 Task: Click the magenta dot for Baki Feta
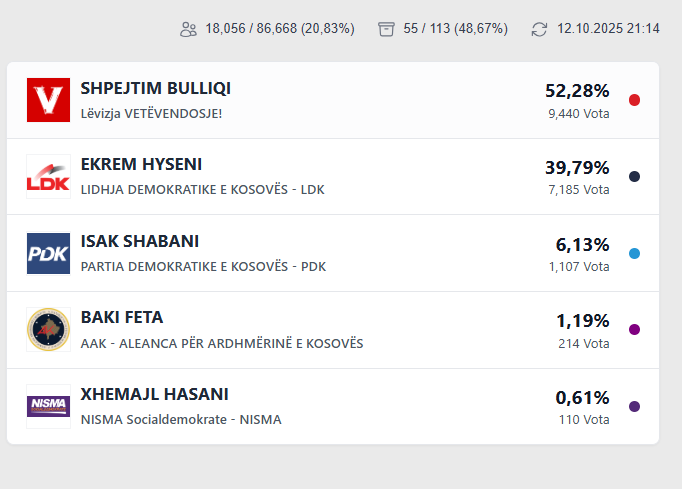click(x=634, y=330)
